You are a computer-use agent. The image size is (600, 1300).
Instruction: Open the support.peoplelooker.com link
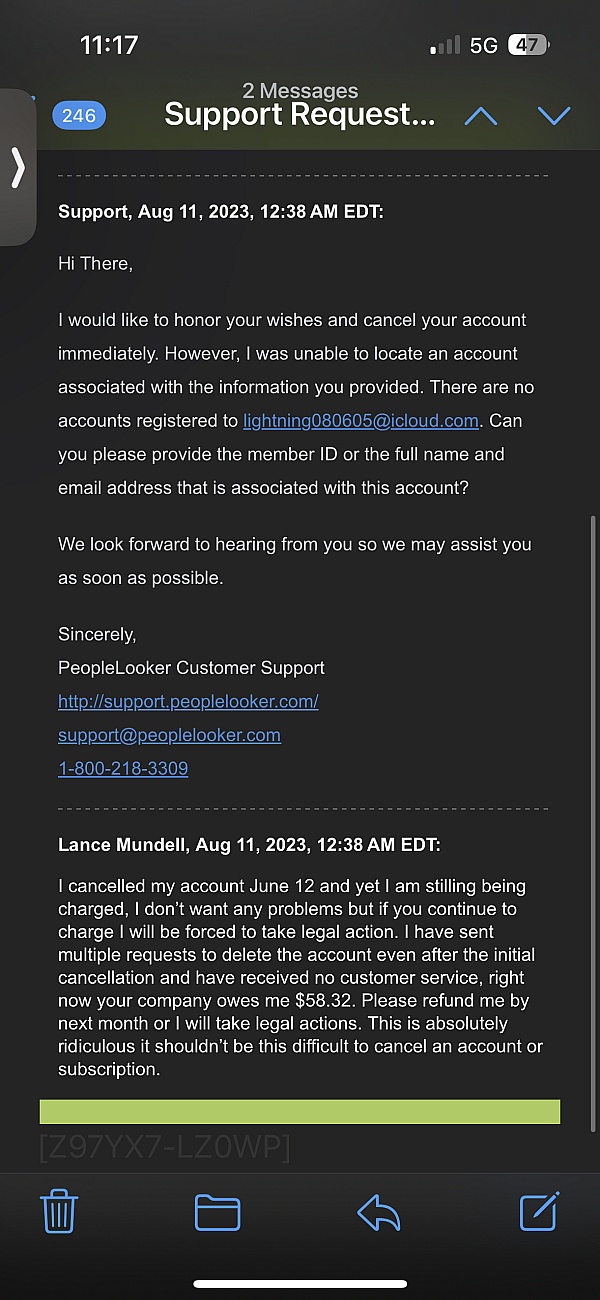[188, 702]
